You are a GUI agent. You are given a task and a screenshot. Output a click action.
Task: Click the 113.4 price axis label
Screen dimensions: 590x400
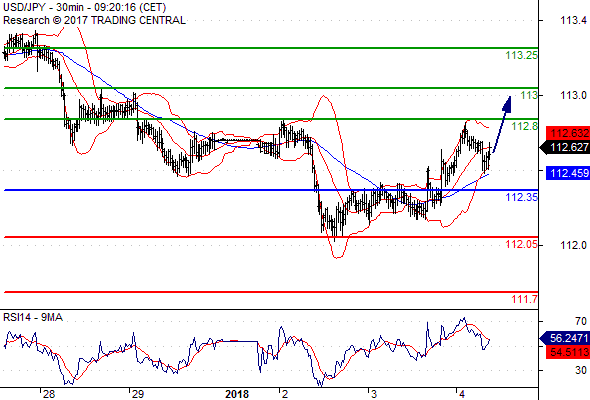(x=573, y=20)
